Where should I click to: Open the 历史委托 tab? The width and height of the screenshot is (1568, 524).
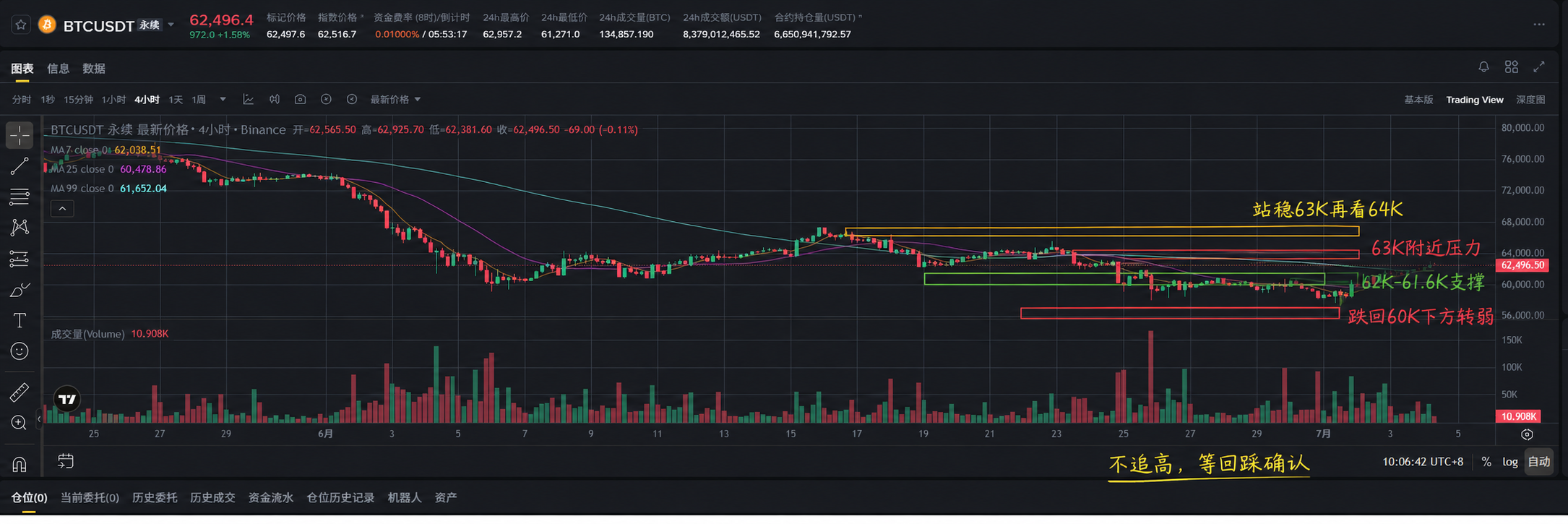(x=155, y=498)
